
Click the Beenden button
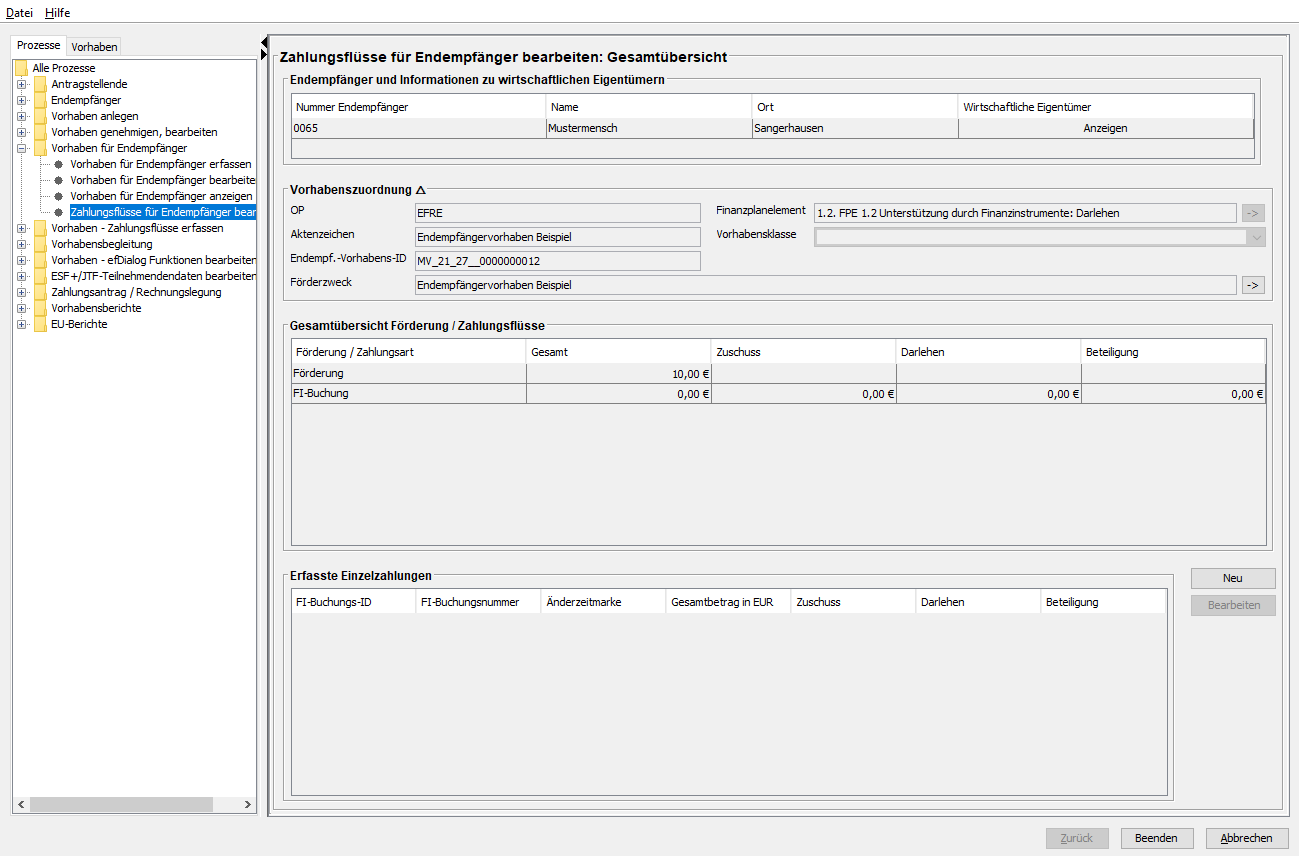(1156, 838)
